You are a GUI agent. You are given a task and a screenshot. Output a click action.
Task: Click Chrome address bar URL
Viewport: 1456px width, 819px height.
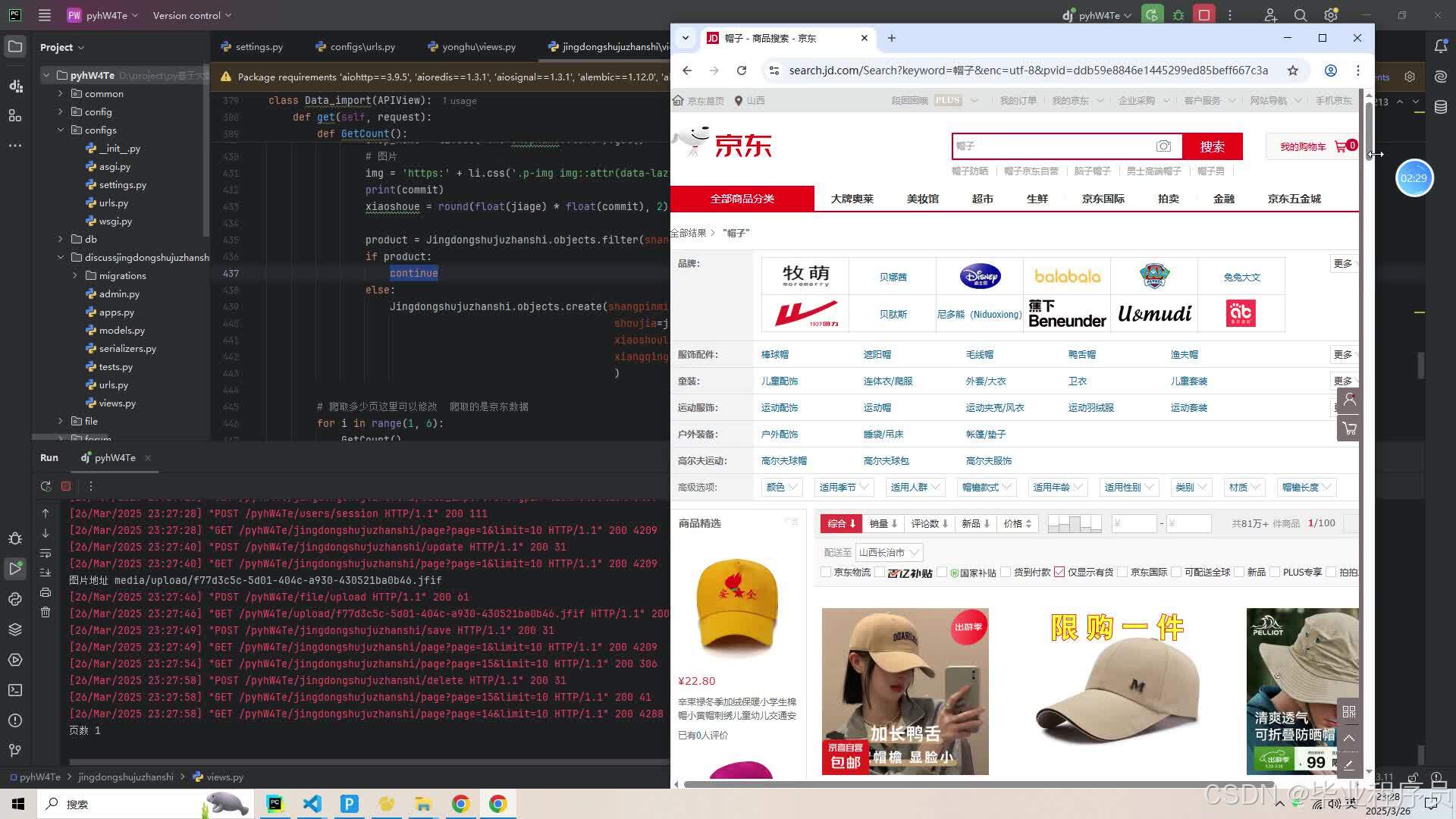pyautogui.click(x=1028, y=71)
